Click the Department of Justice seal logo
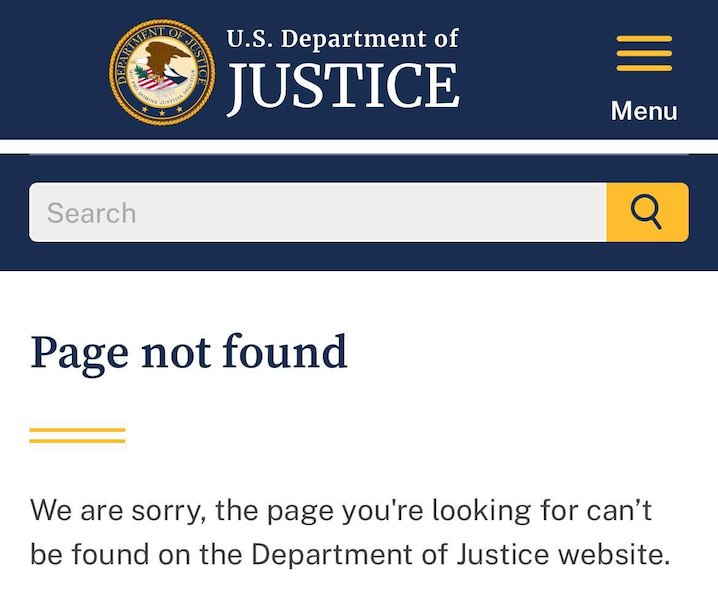 coord(161,71)
